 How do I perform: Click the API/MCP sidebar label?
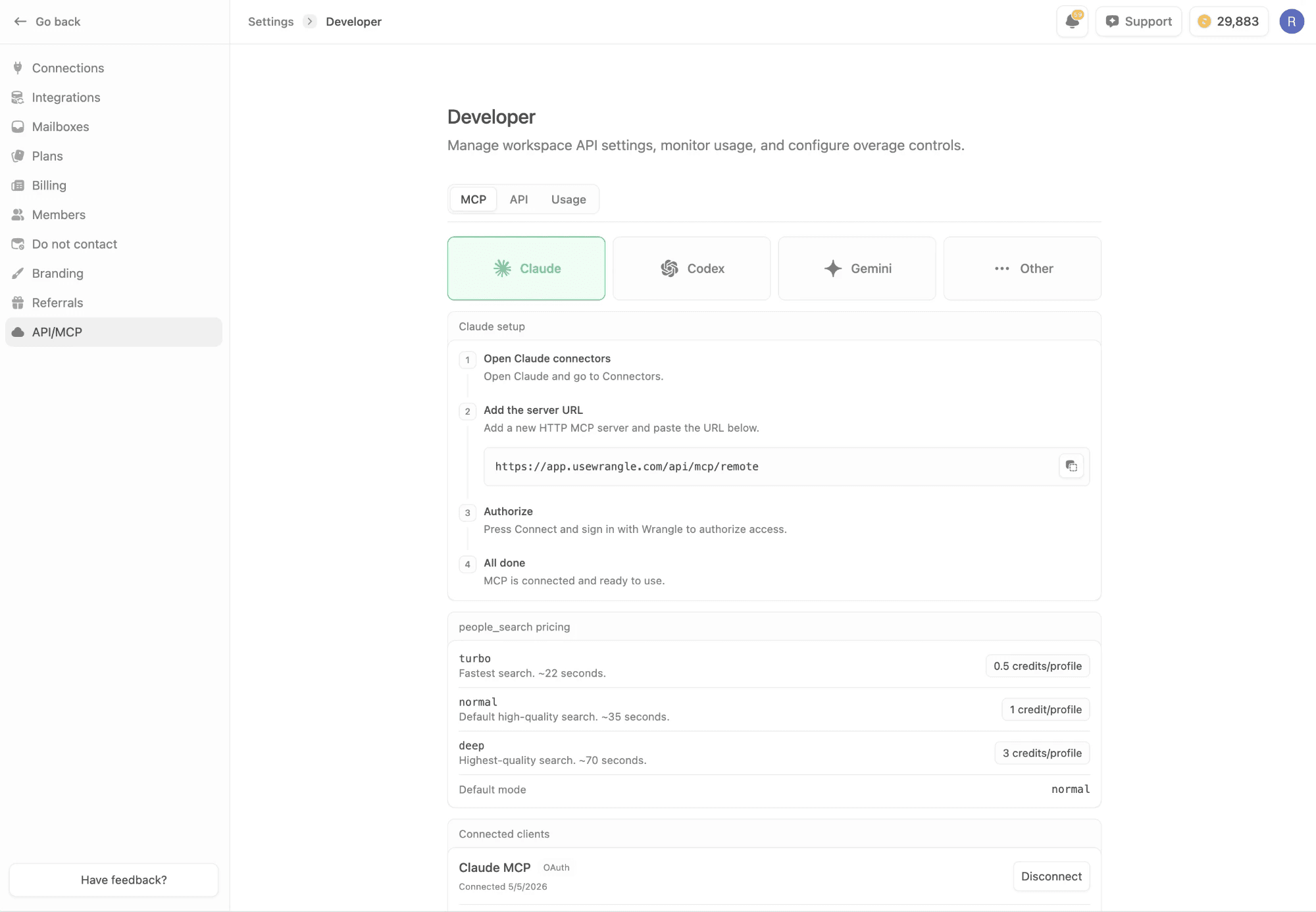pos(57,332)
